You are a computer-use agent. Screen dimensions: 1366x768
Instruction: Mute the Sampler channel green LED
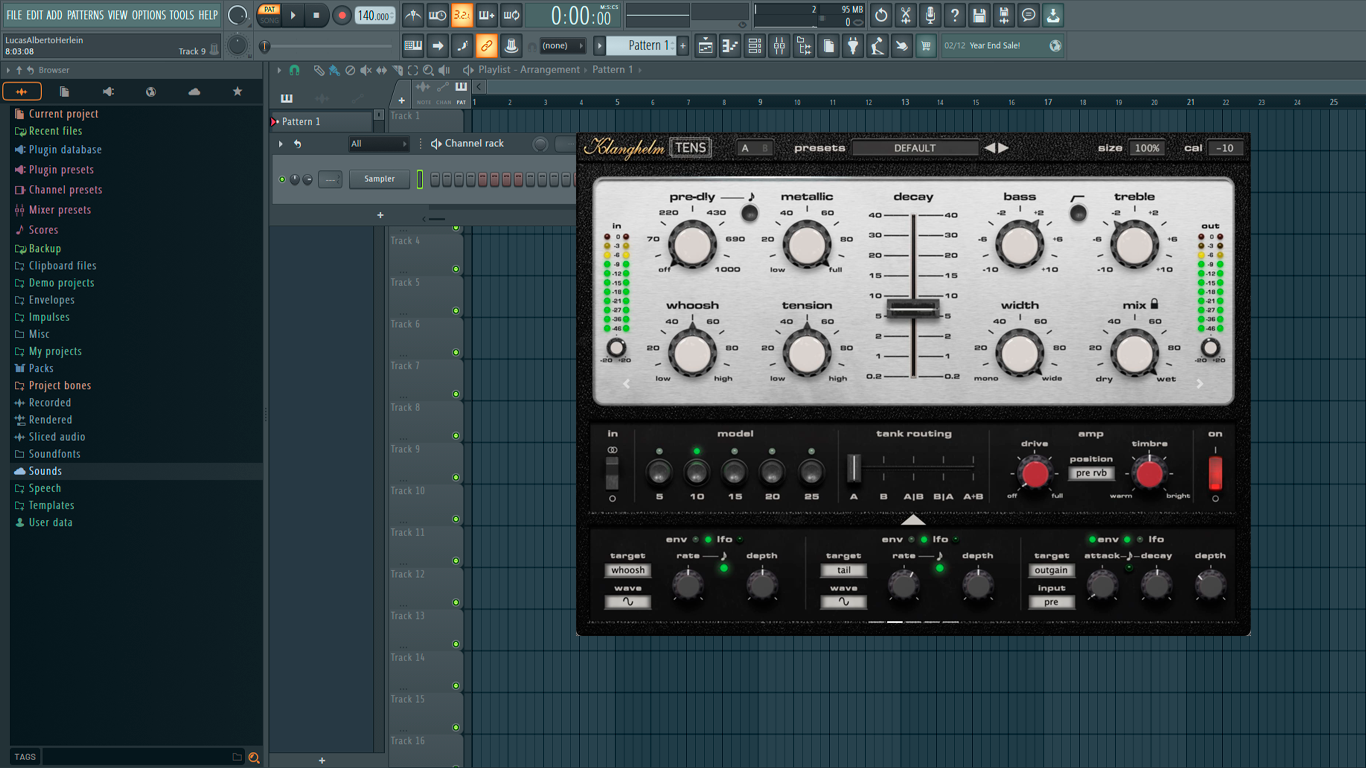point(282,180)
